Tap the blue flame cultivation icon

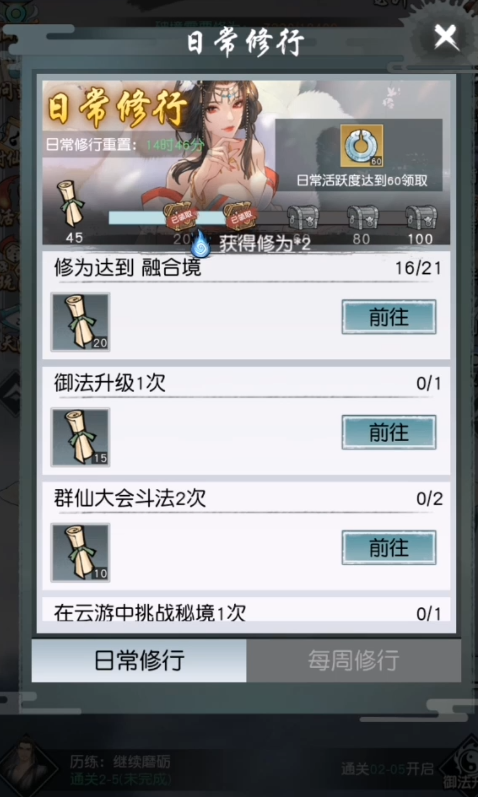[201, 243]
